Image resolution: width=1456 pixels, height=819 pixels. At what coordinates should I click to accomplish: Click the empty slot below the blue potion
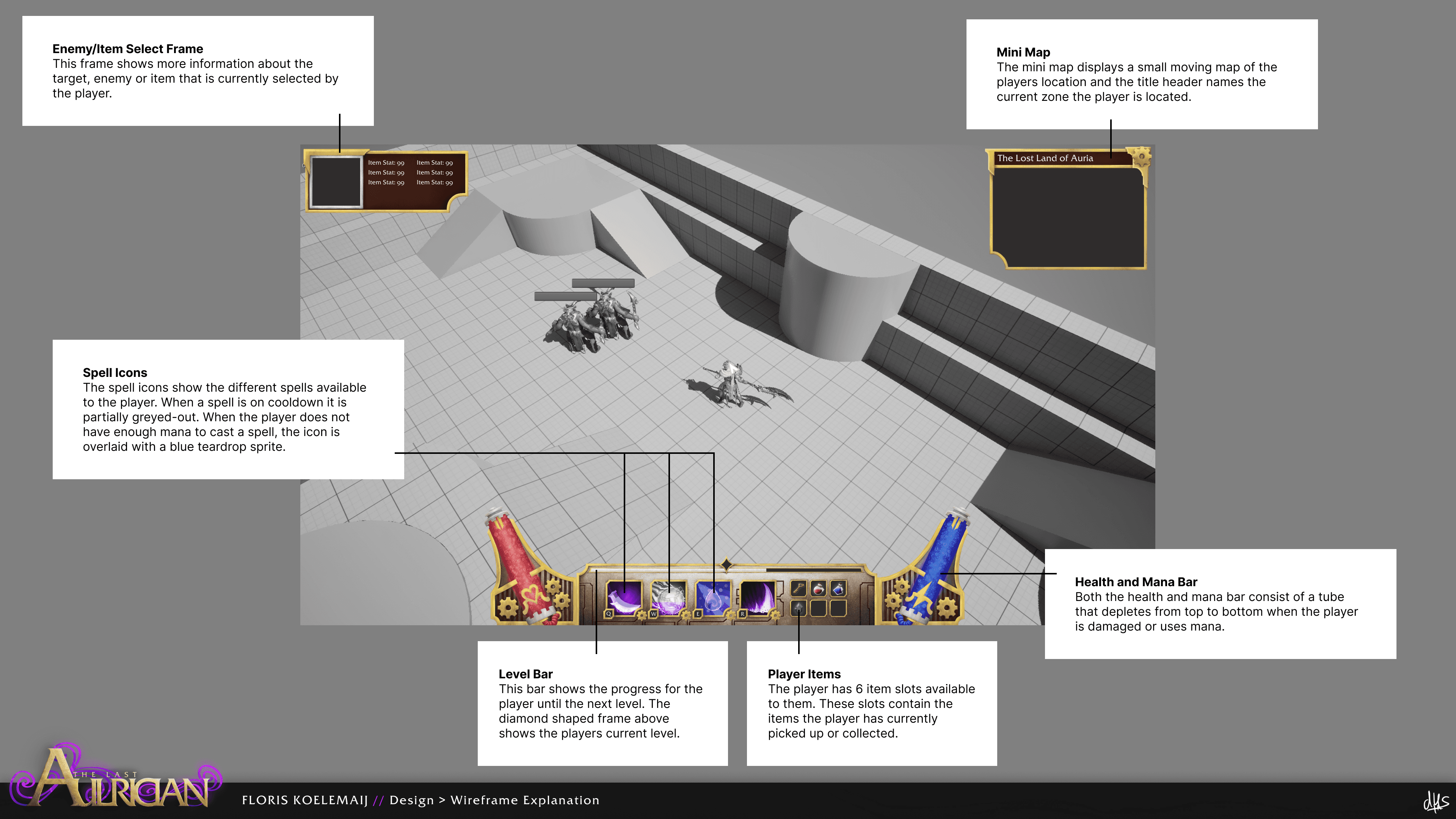coord(838,608)
